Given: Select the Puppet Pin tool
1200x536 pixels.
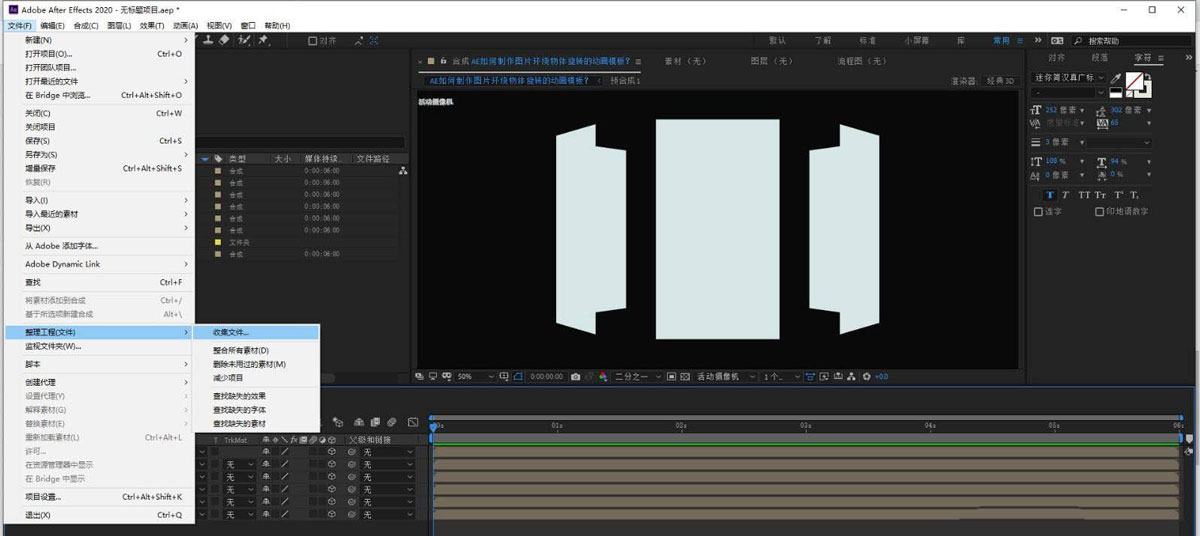Looking at the screenshot, I should [x=264, y=40].
